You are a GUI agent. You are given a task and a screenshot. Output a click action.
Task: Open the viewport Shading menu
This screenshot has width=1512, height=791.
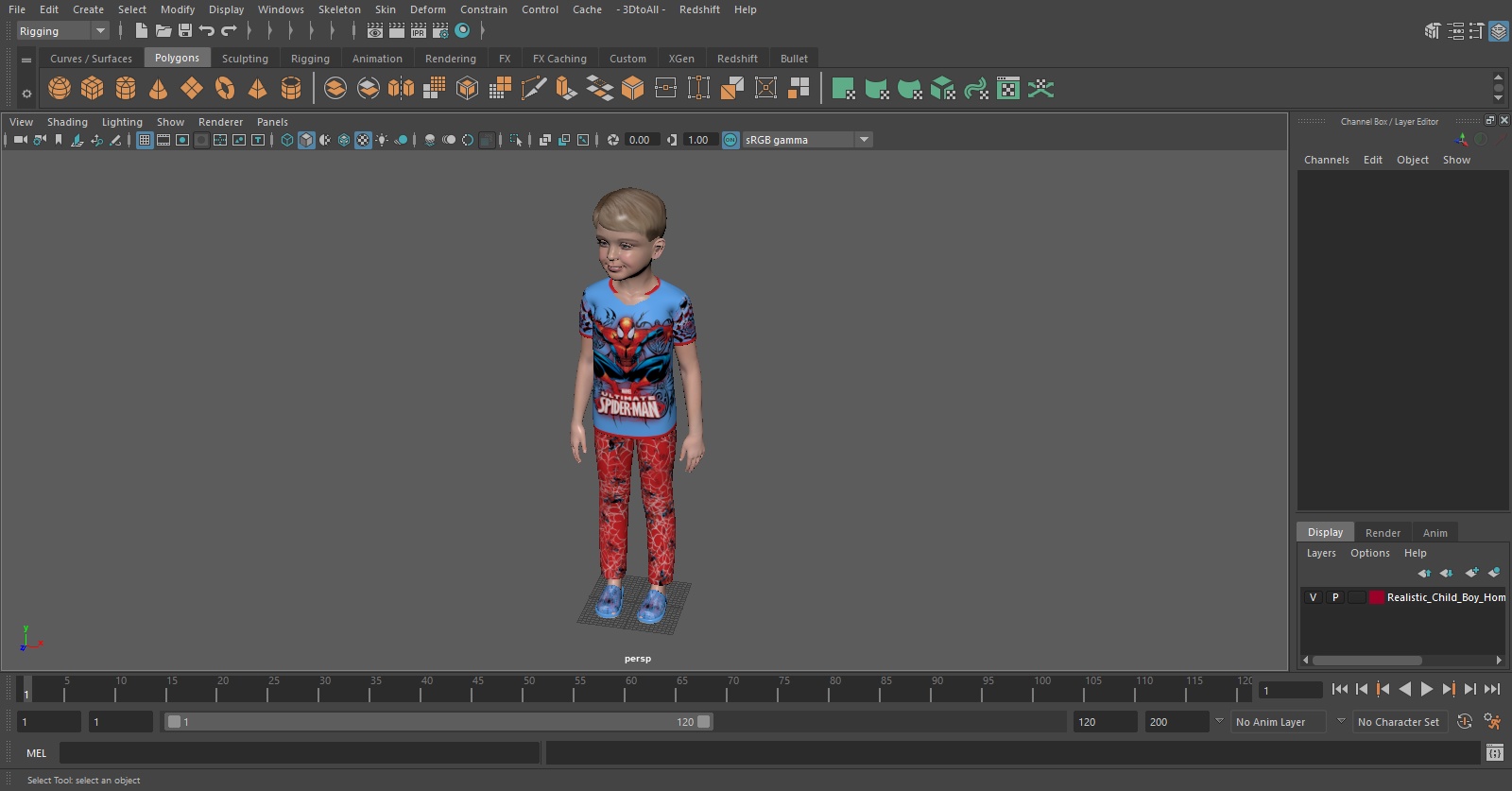67,122
